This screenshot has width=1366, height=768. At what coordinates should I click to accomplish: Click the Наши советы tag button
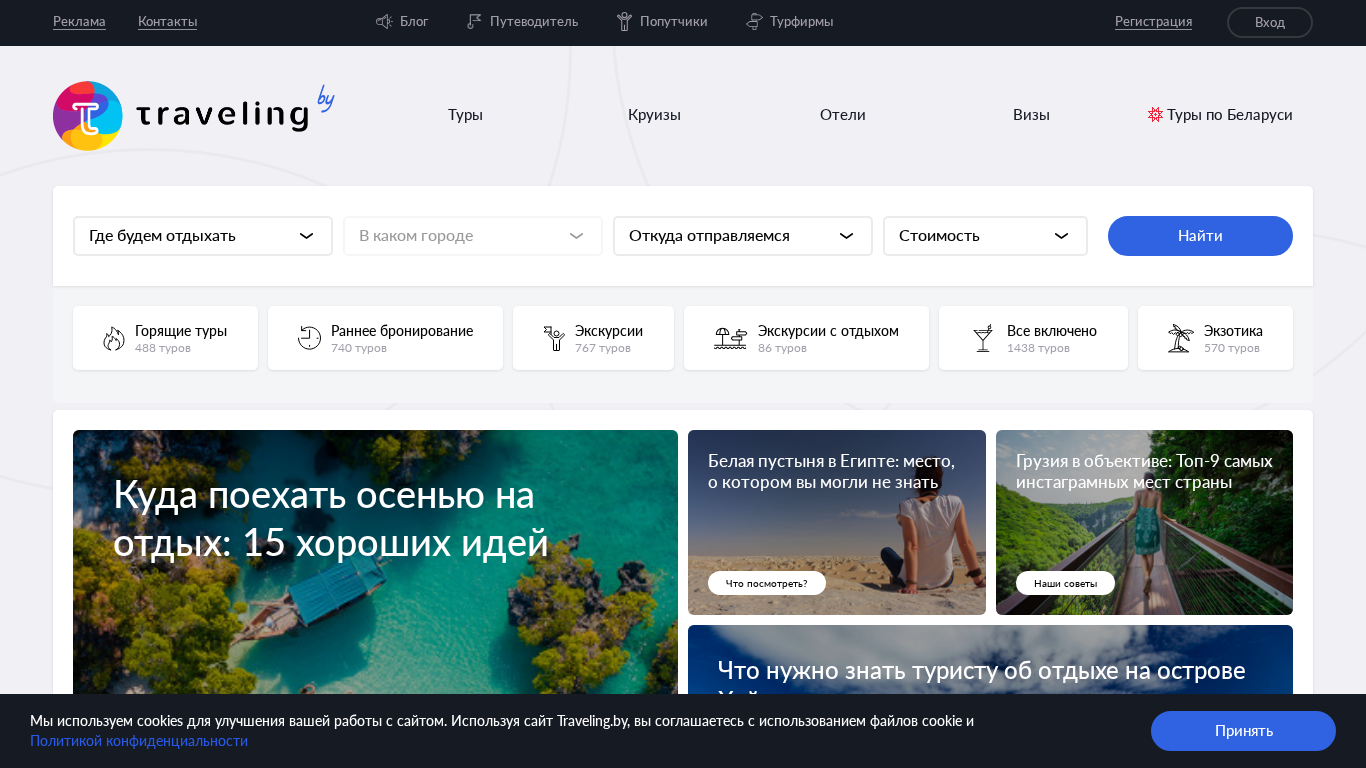pyautogui.click(x=1065, y=583)
